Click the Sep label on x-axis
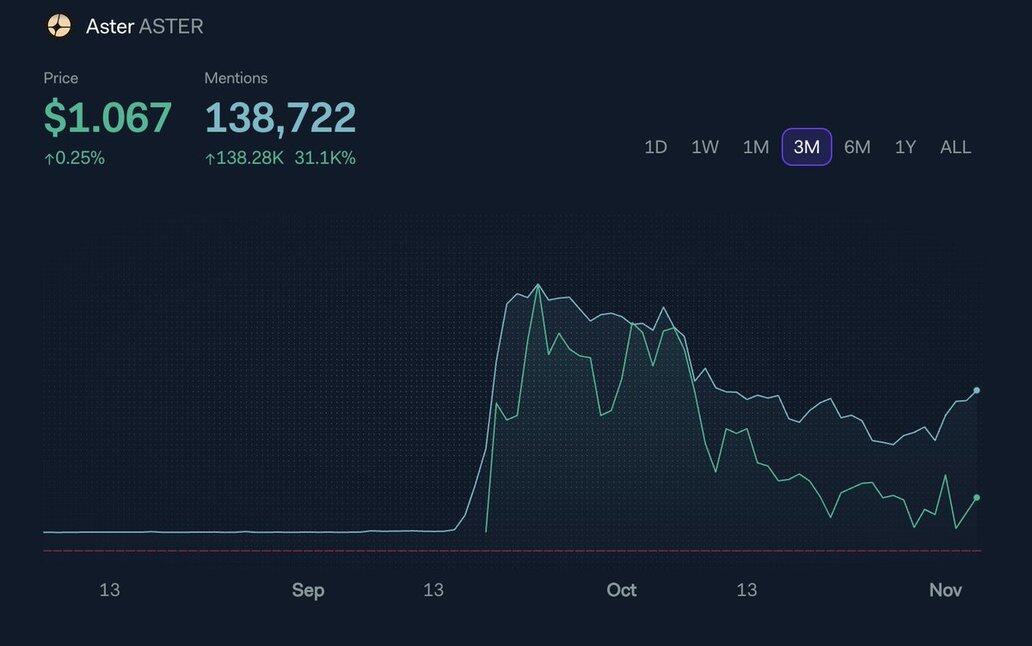The image size is (1032, 646). coord(308,590)
